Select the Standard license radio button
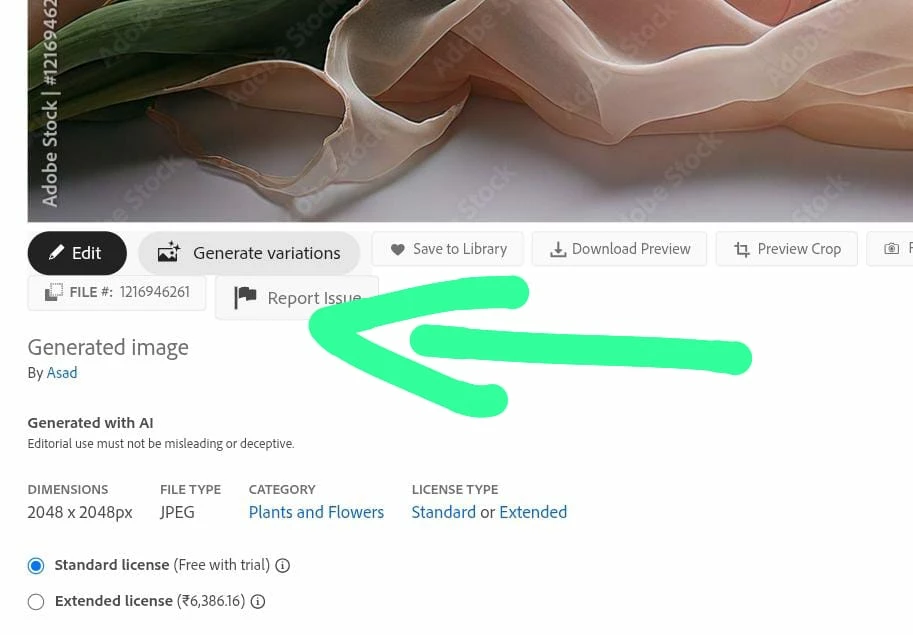 (36, 565)
